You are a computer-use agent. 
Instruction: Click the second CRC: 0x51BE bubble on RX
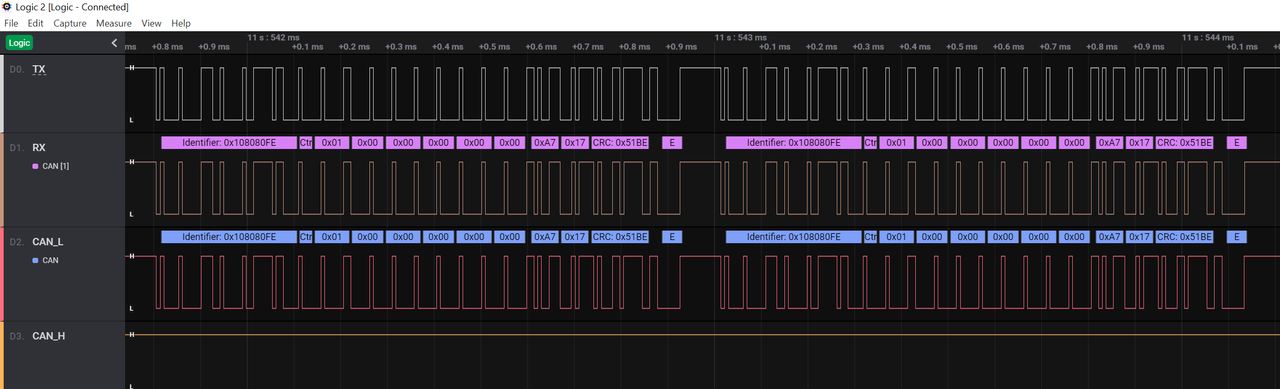click(x=1185, y=143)
